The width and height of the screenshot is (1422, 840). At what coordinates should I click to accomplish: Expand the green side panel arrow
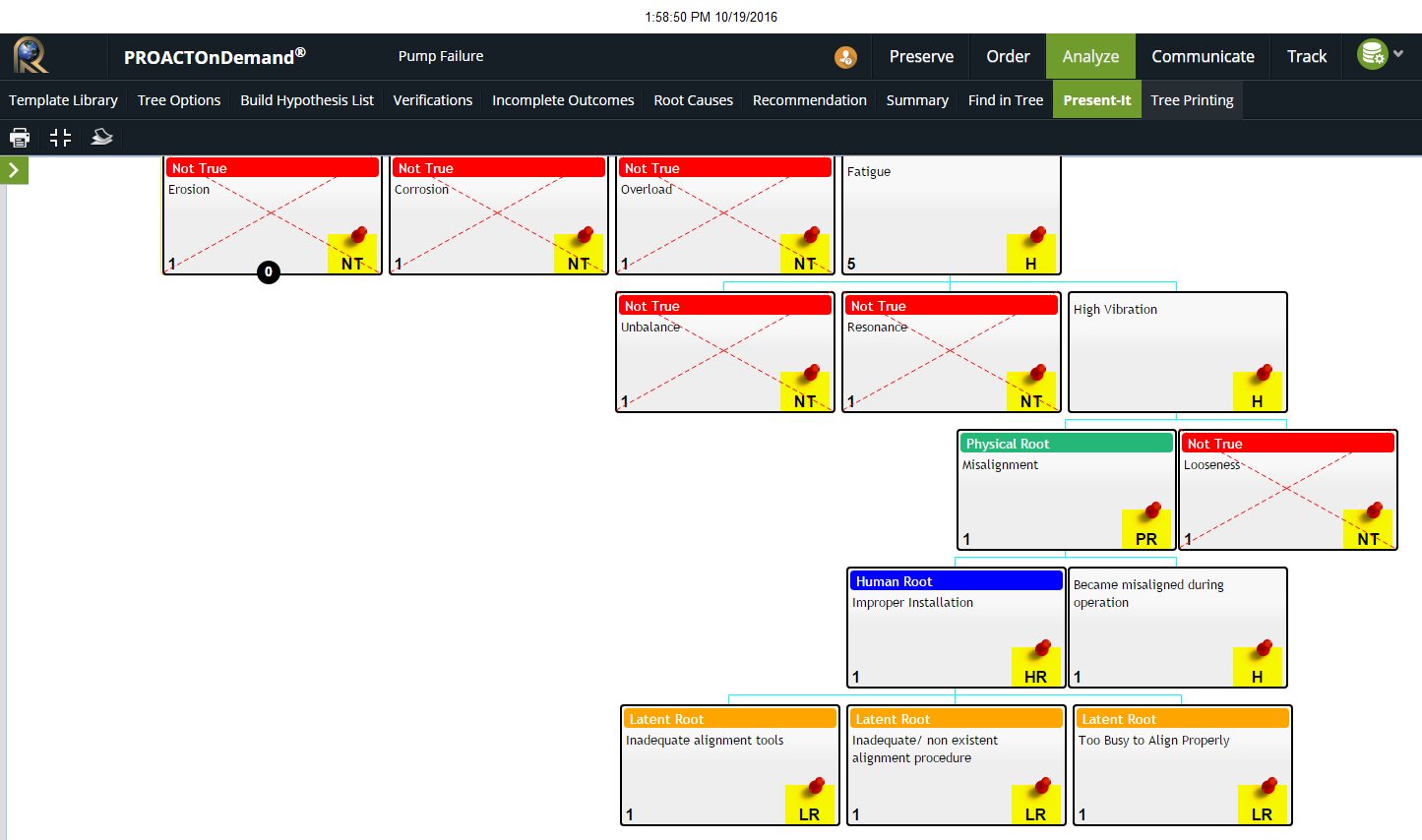click(14, 170)
